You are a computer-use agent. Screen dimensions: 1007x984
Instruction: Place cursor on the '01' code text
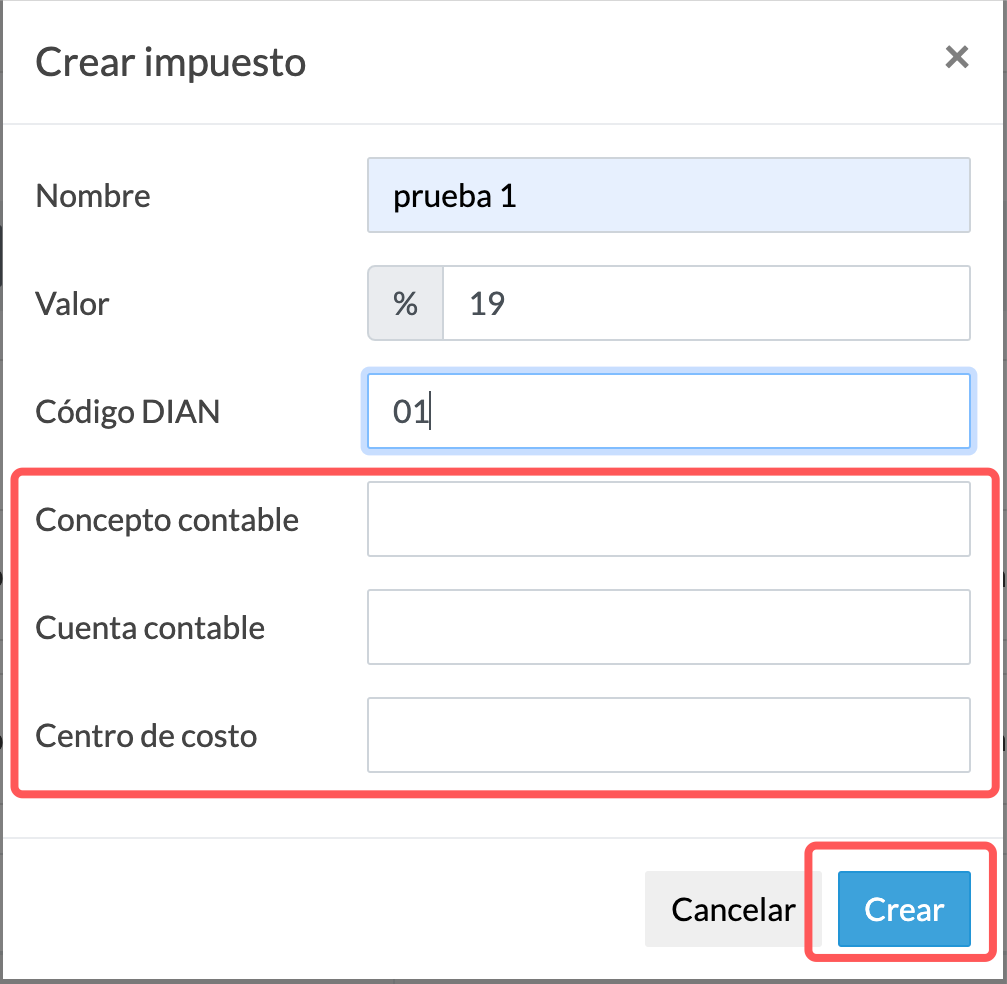[411, 412]
